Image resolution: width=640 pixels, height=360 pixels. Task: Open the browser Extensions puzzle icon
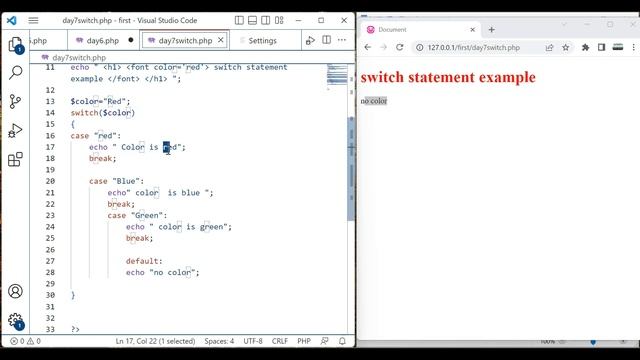point(585,47)
